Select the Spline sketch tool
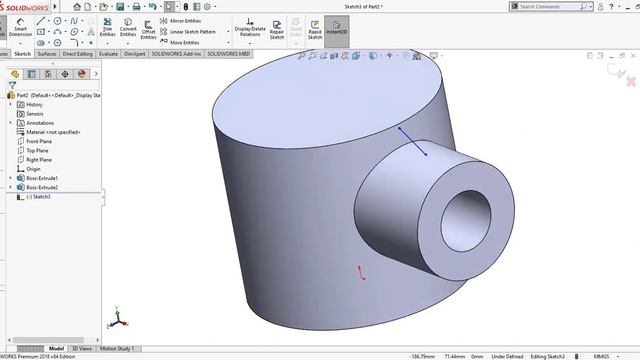Image resolution: width=640 pixels, height=360 pixels. (x=74, y=21)
